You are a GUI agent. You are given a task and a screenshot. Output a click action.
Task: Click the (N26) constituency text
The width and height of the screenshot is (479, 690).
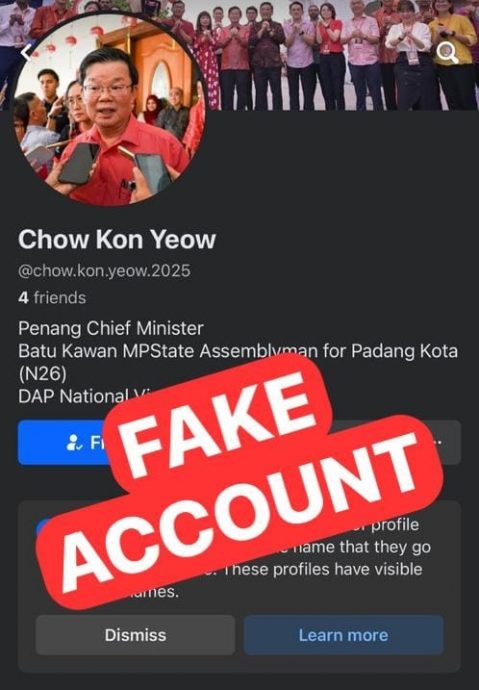click(x=42, y=374)
